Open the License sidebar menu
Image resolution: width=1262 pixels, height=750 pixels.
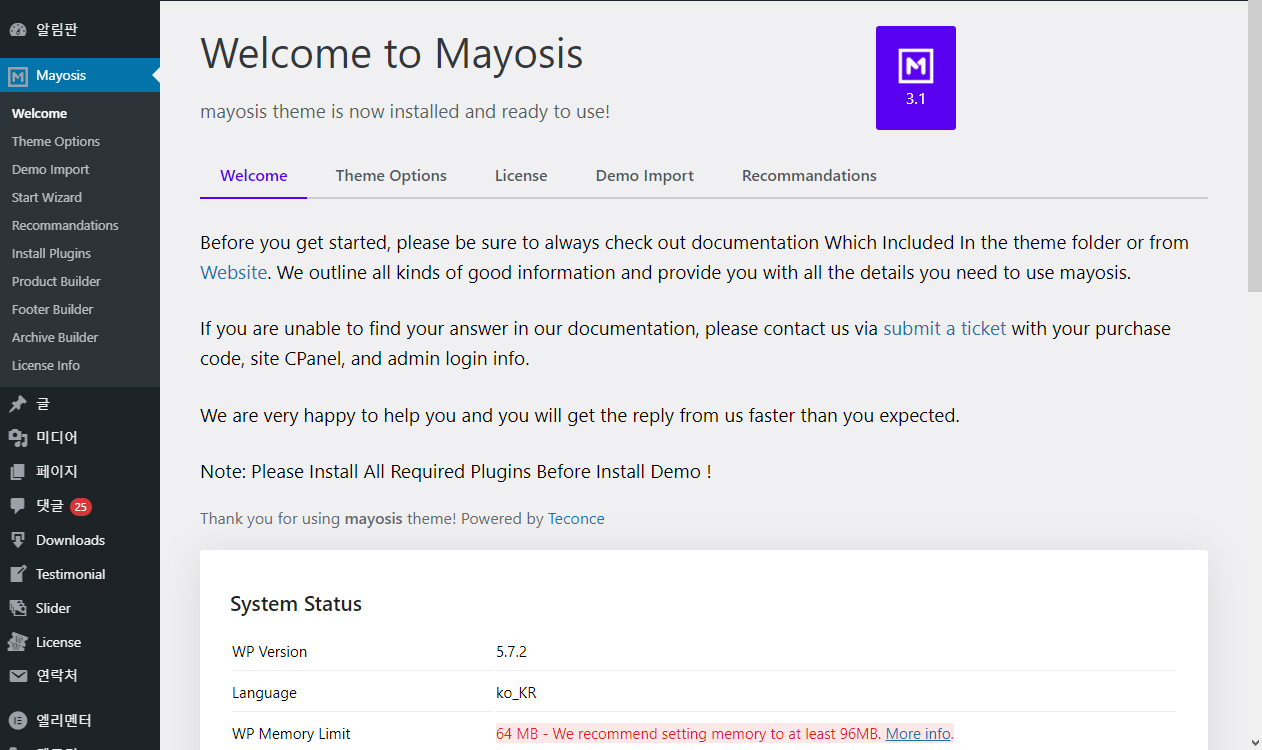[x=80, y=642]
